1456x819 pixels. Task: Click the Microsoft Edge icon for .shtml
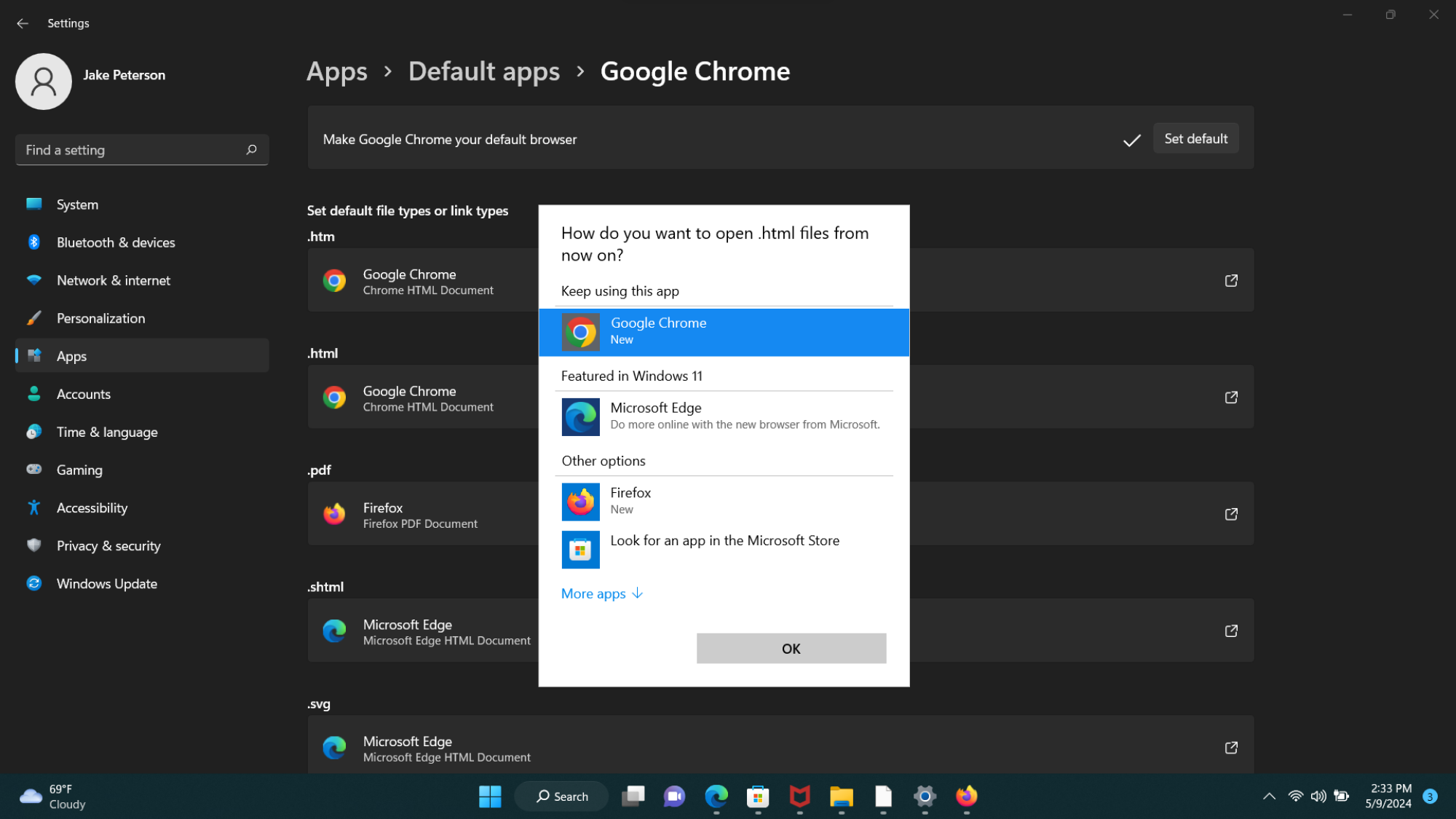pos(335,631)
